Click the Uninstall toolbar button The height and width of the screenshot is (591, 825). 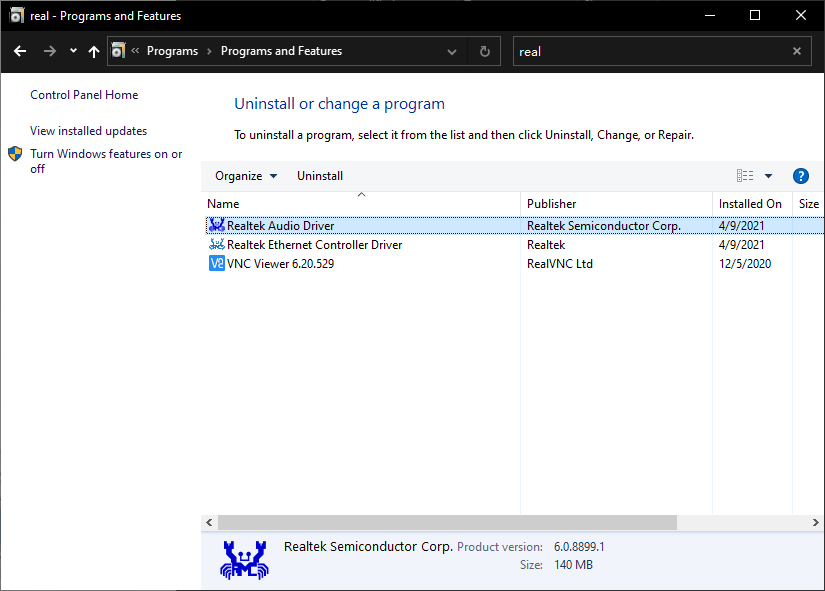click(x=320, y=176)
